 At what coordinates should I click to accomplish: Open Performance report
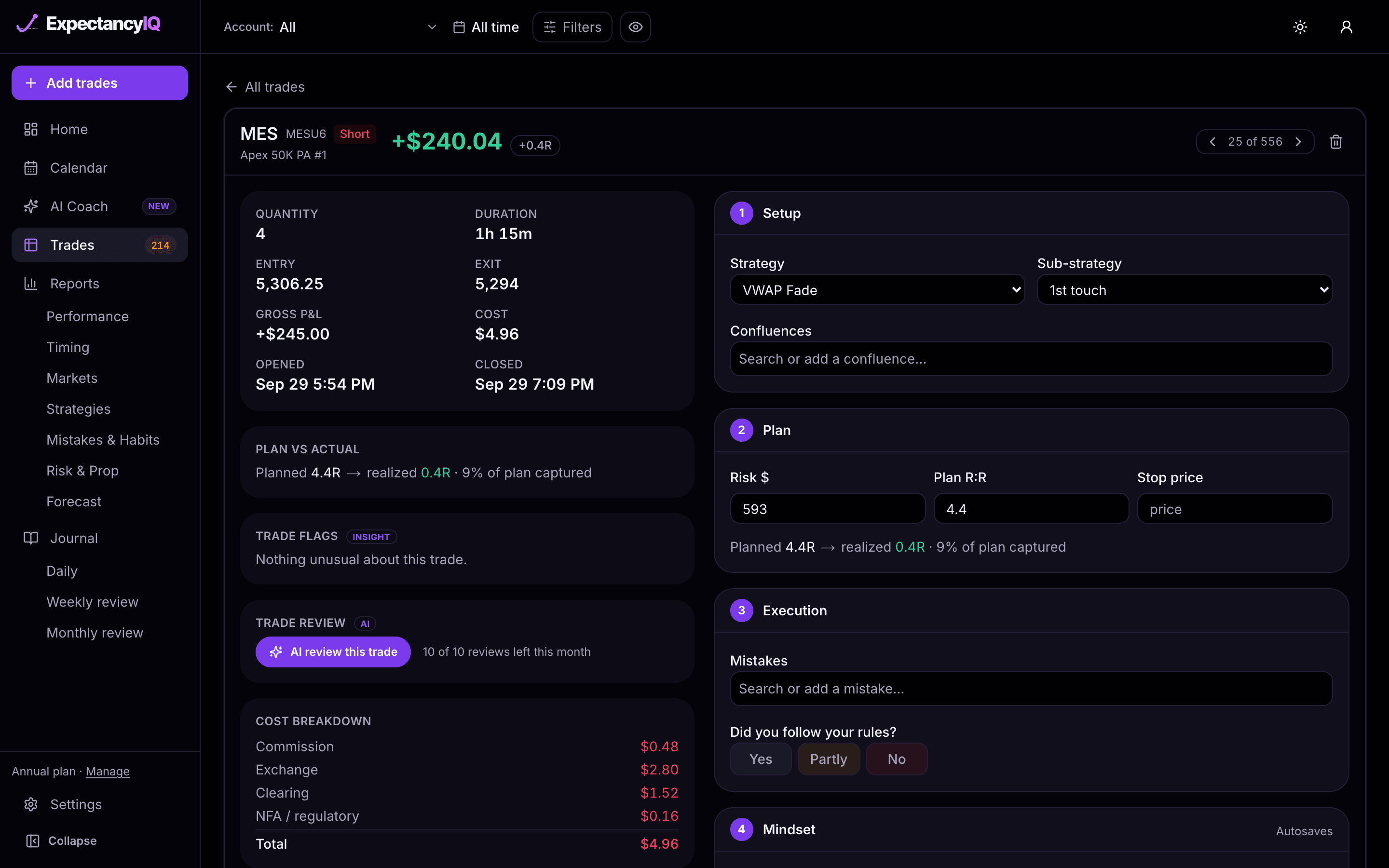(x=87, y=316)
